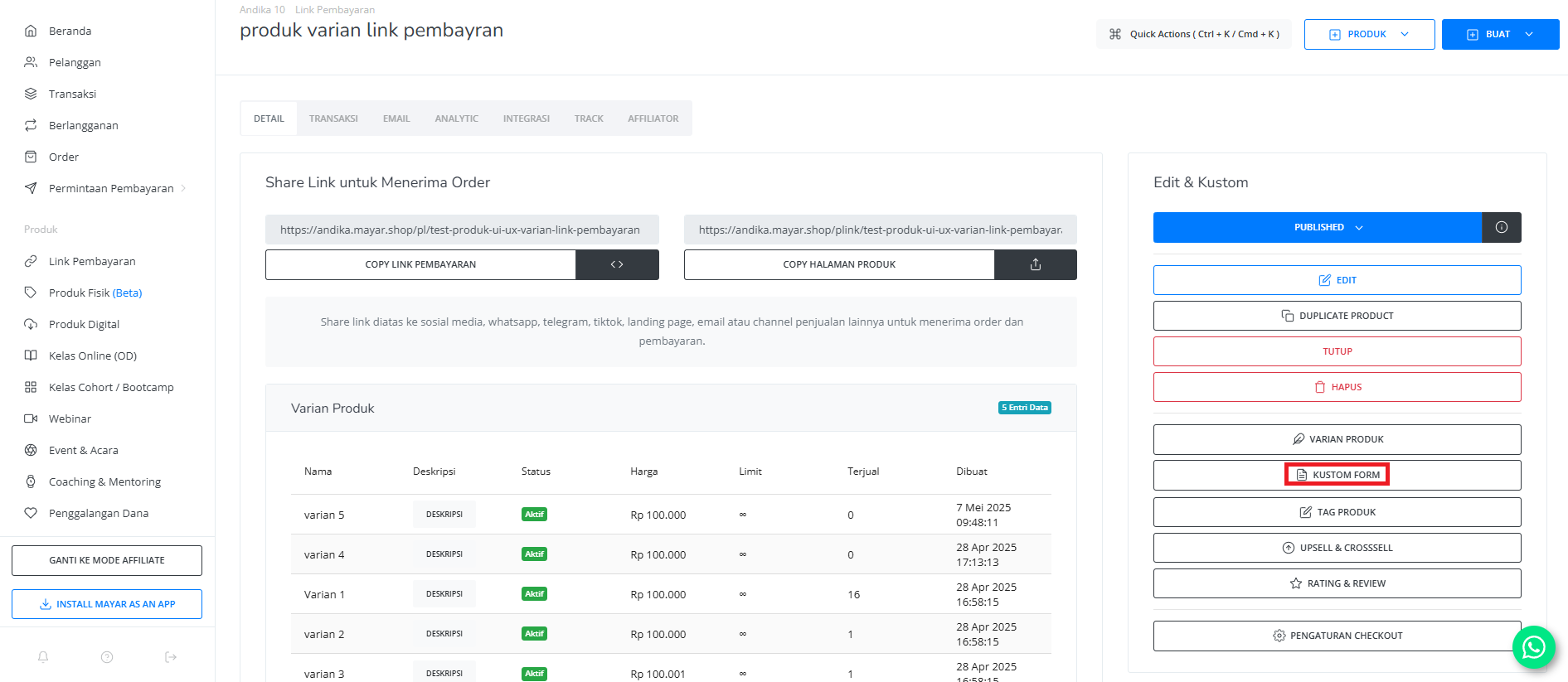Click COPY LINK PEMBAYARAN button
This screenshot has width=1568, height=682.
(x=420, y=264)
